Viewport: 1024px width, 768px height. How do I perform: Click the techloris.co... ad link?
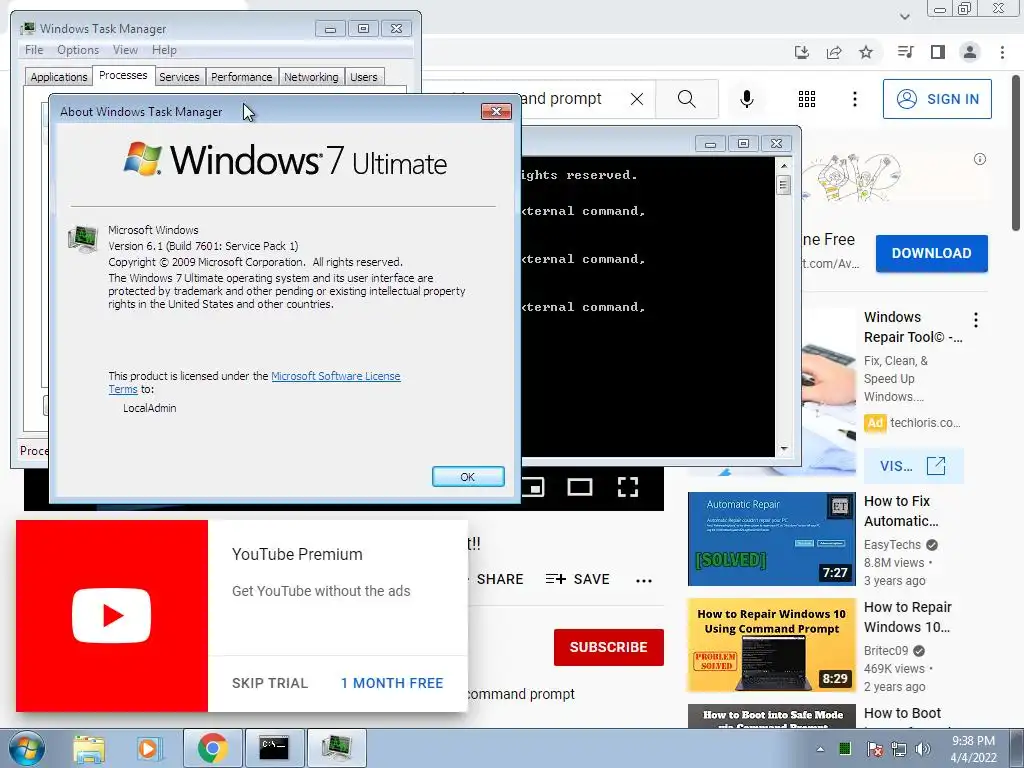click(925, 423)
